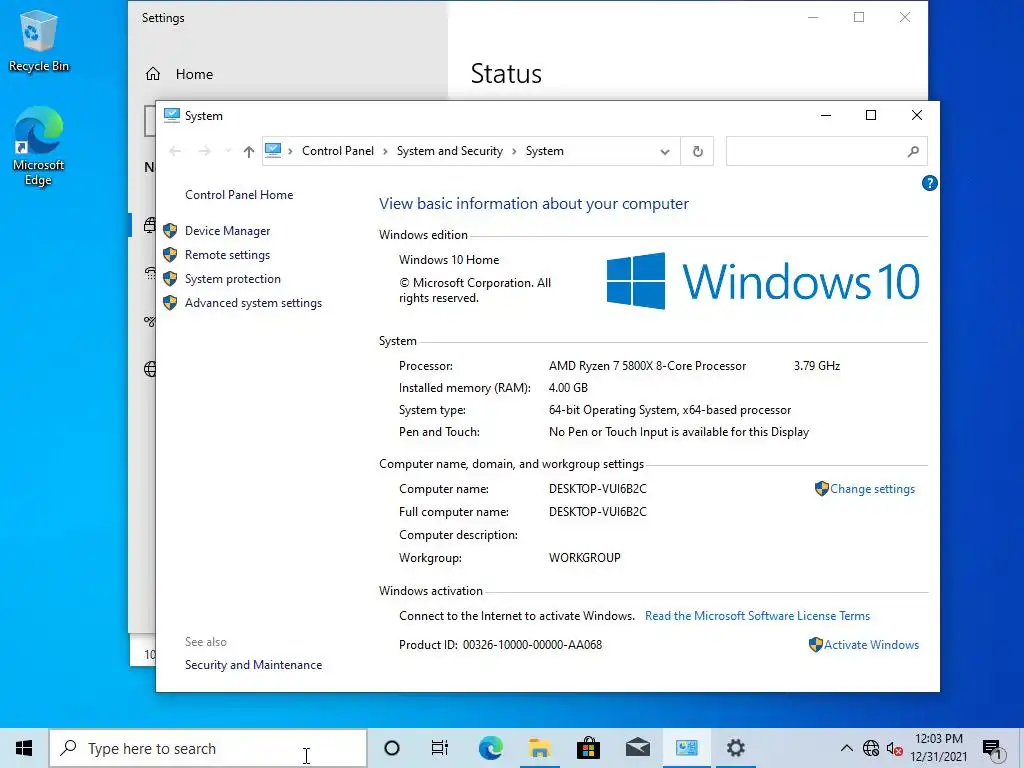Expand the chevron after System and Security
The image size is (1024, 768).
coord(514,152)
